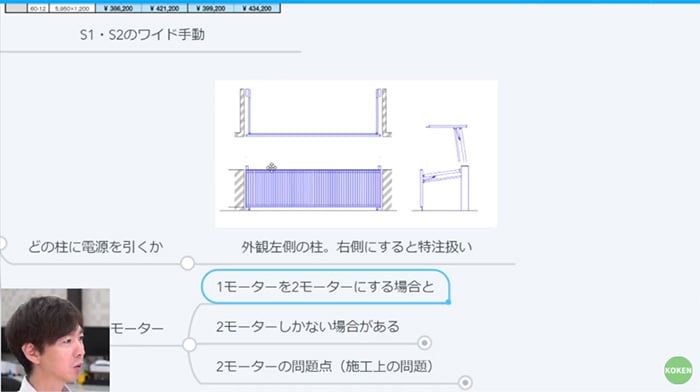The width and height of the screenshot is (700, 392).
Task: Click the price cell '¥ 434,200'
Action: point(257,8)
